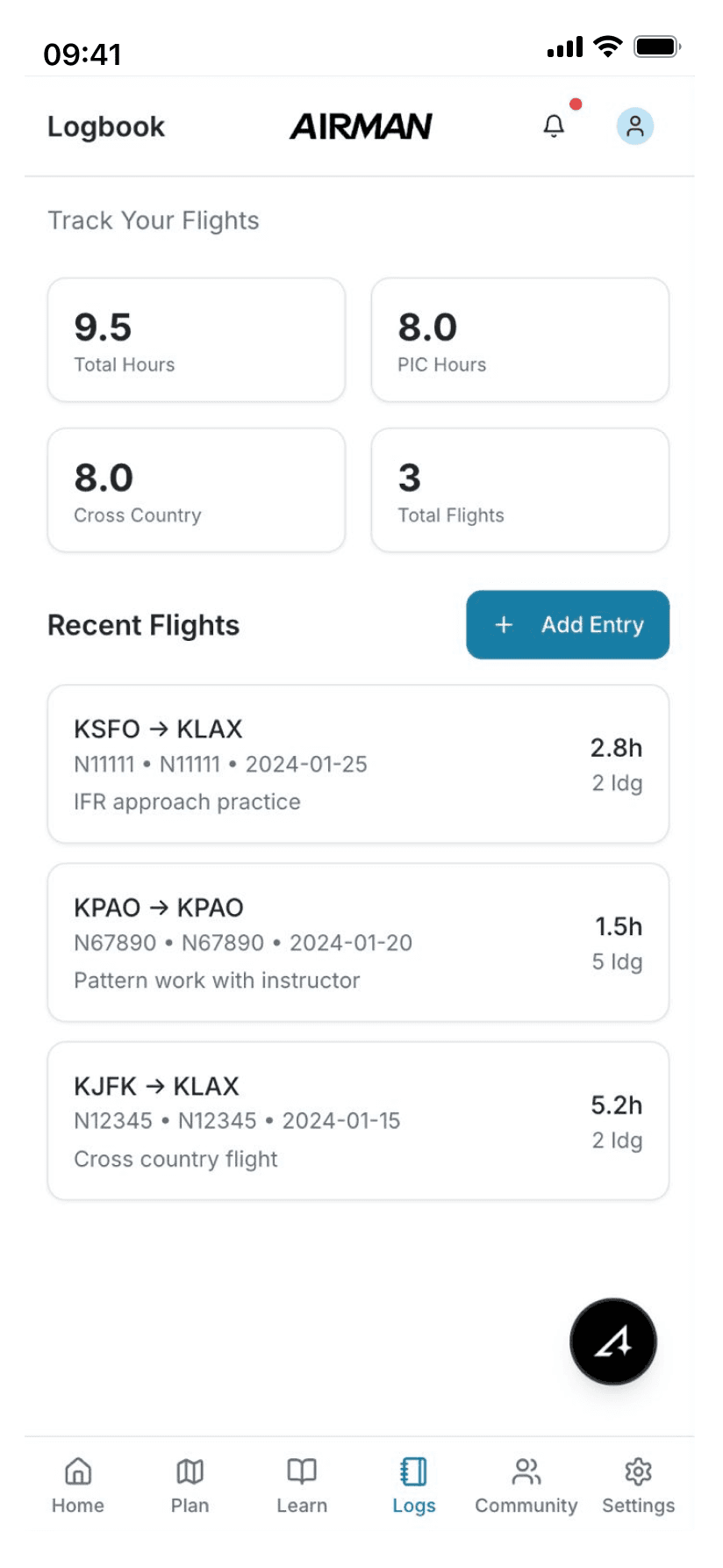The image size is (723, 1568).
Task: Click the Add Entry button
Action: point(568,624)
